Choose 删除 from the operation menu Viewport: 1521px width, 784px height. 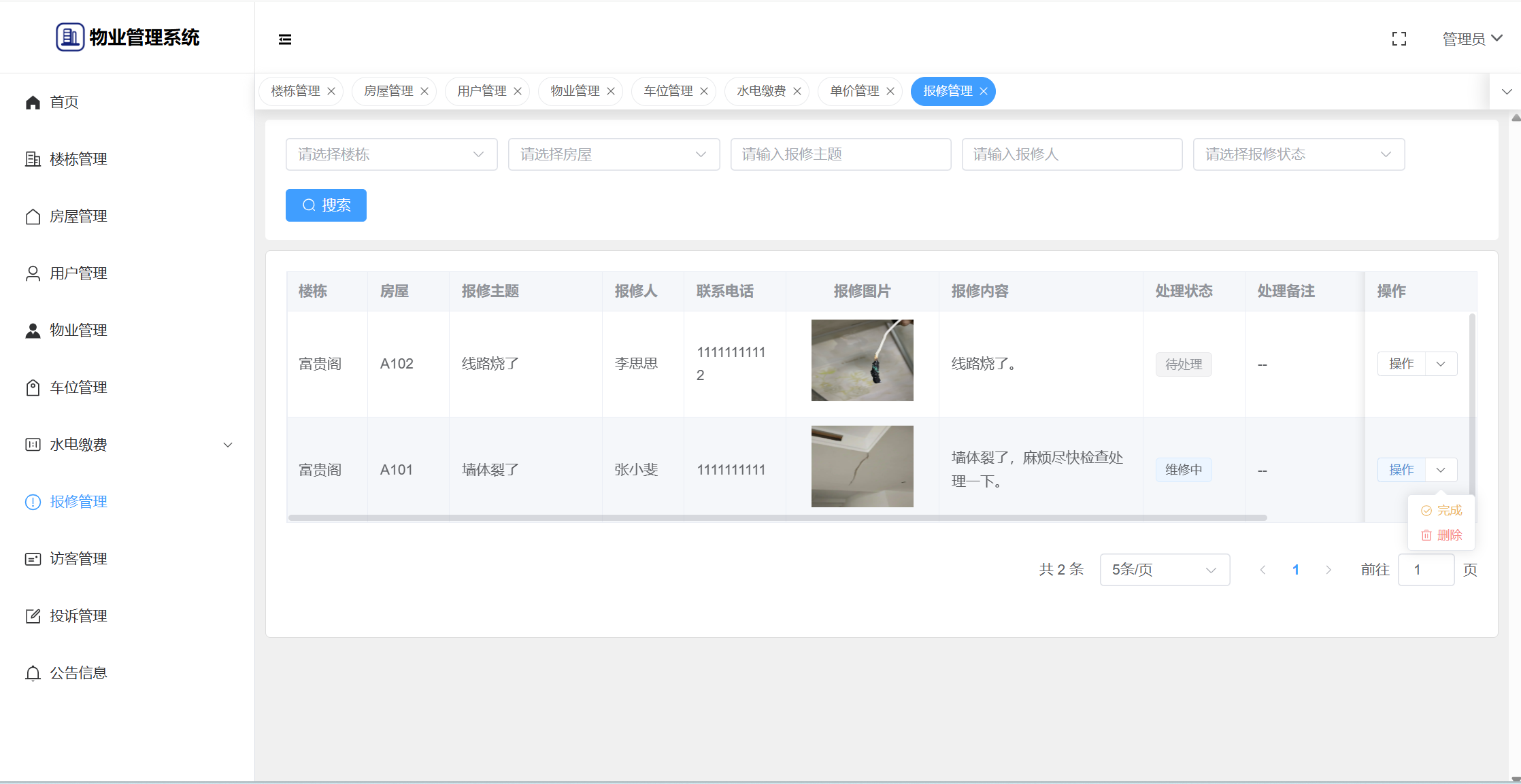click(1441, 535)
